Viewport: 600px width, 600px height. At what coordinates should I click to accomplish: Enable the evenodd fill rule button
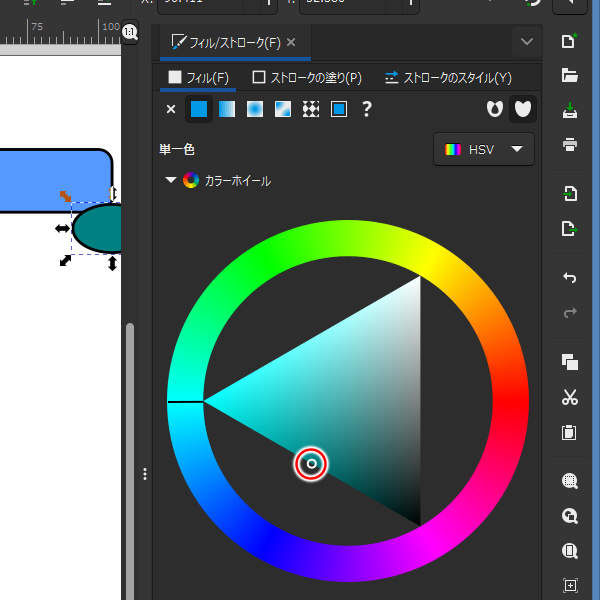pyautogui.click(x=492, y=109)
